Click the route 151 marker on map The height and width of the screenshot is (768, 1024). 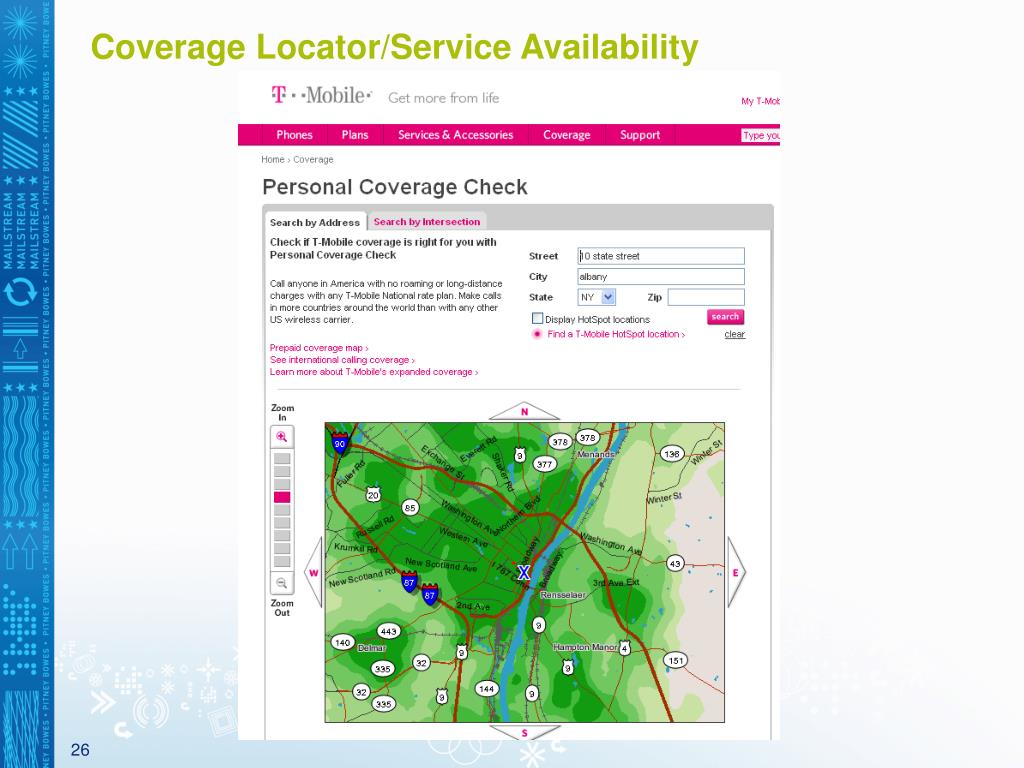click(676, 660)
